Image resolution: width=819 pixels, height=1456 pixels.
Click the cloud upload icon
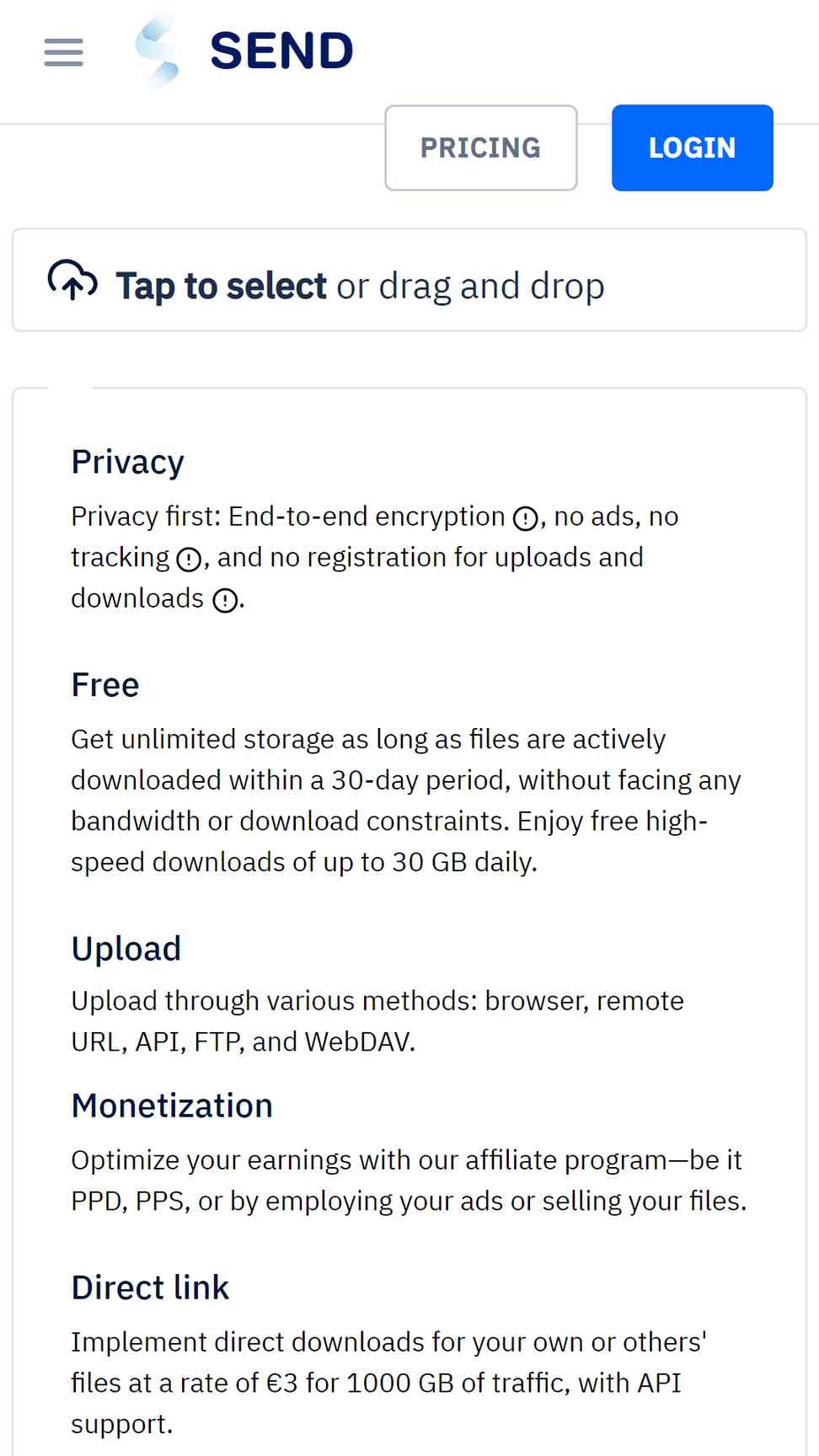72,281
